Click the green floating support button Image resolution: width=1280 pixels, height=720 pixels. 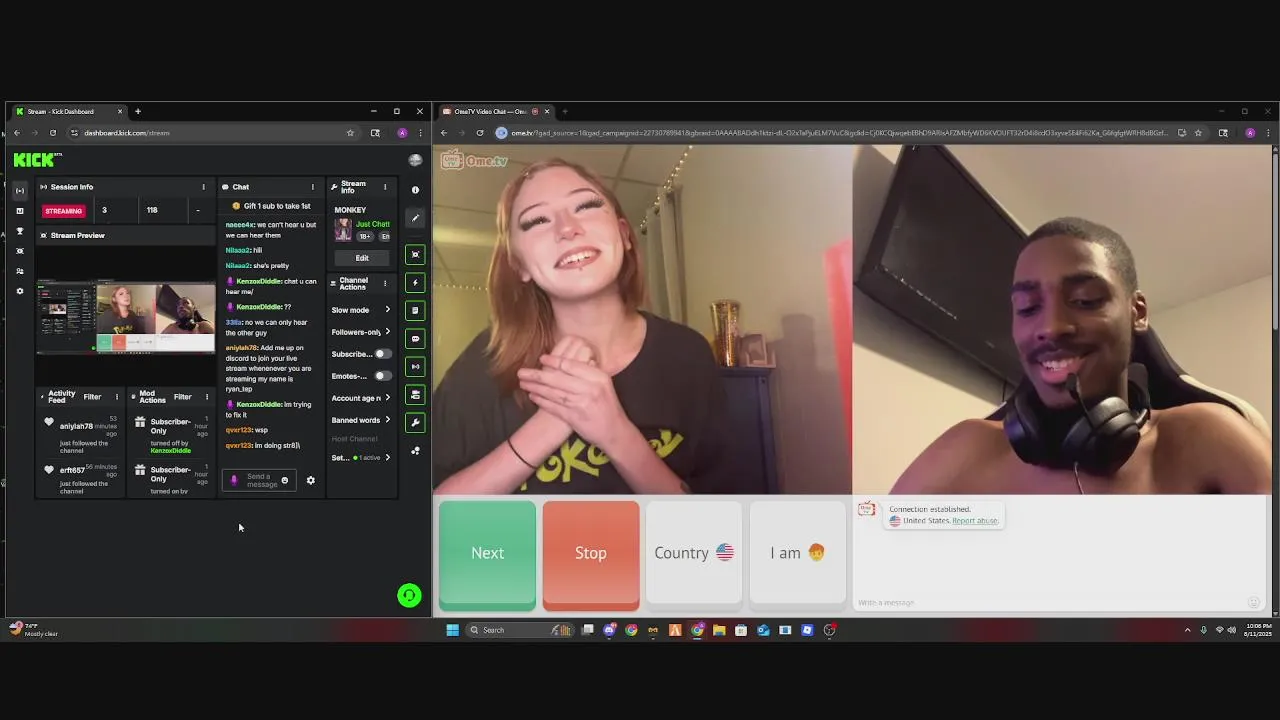click(x=409, y=596)
